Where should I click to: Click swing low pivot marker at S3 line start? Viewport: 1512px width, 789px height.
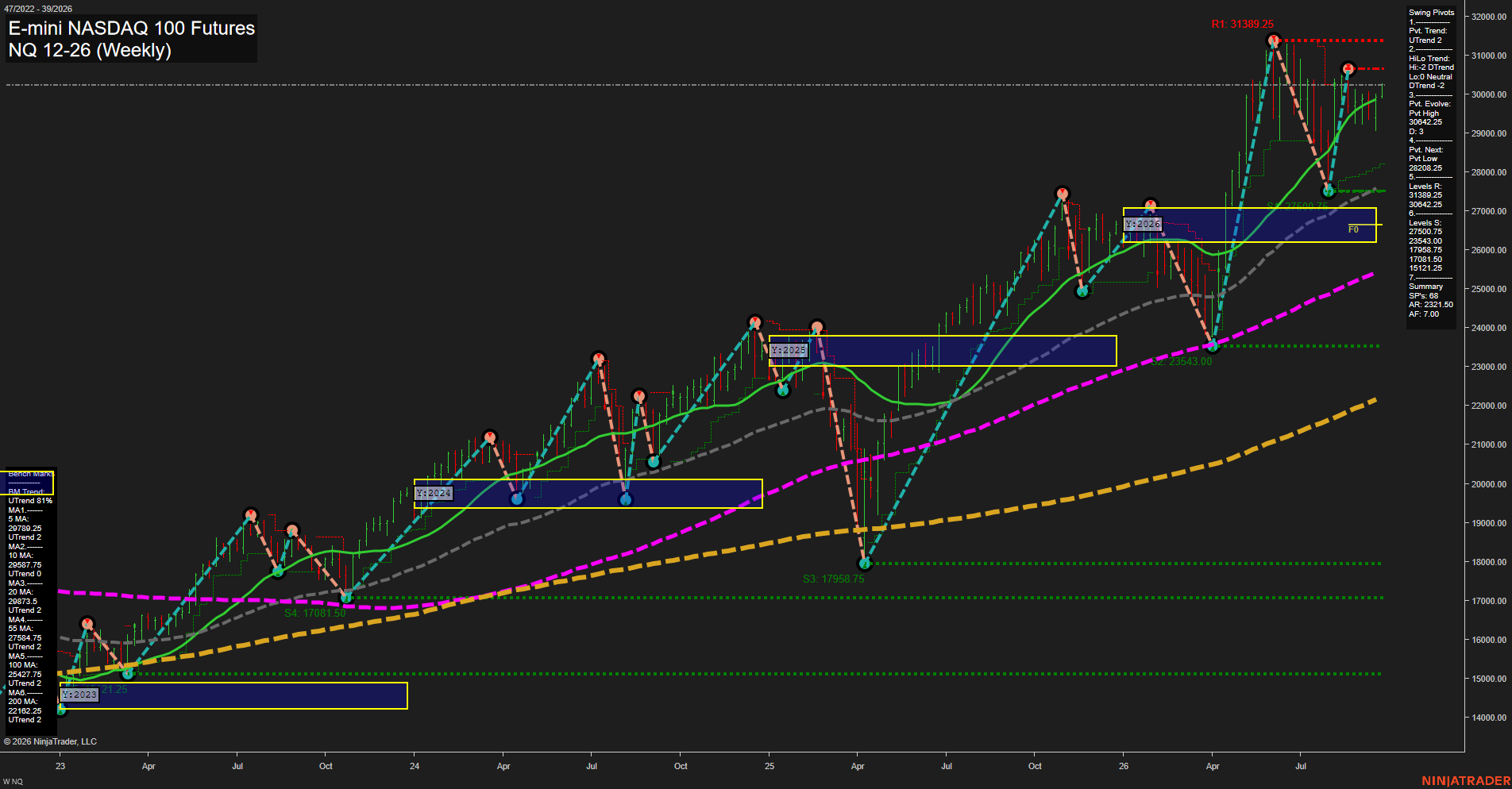pyautogui.click(x=865, y=564)
